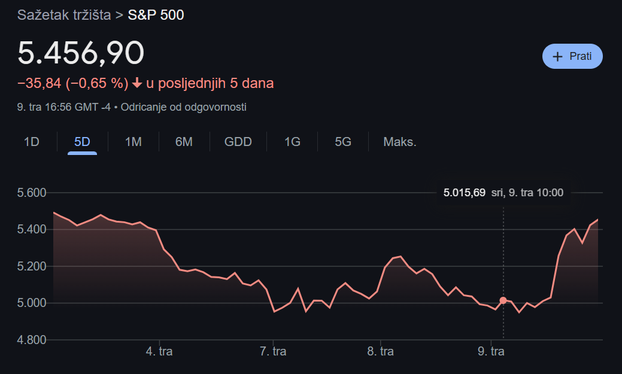This screenshot has height=374, width=622.
Task: Click the 8. tra axis label
Action: coord(380,351)
